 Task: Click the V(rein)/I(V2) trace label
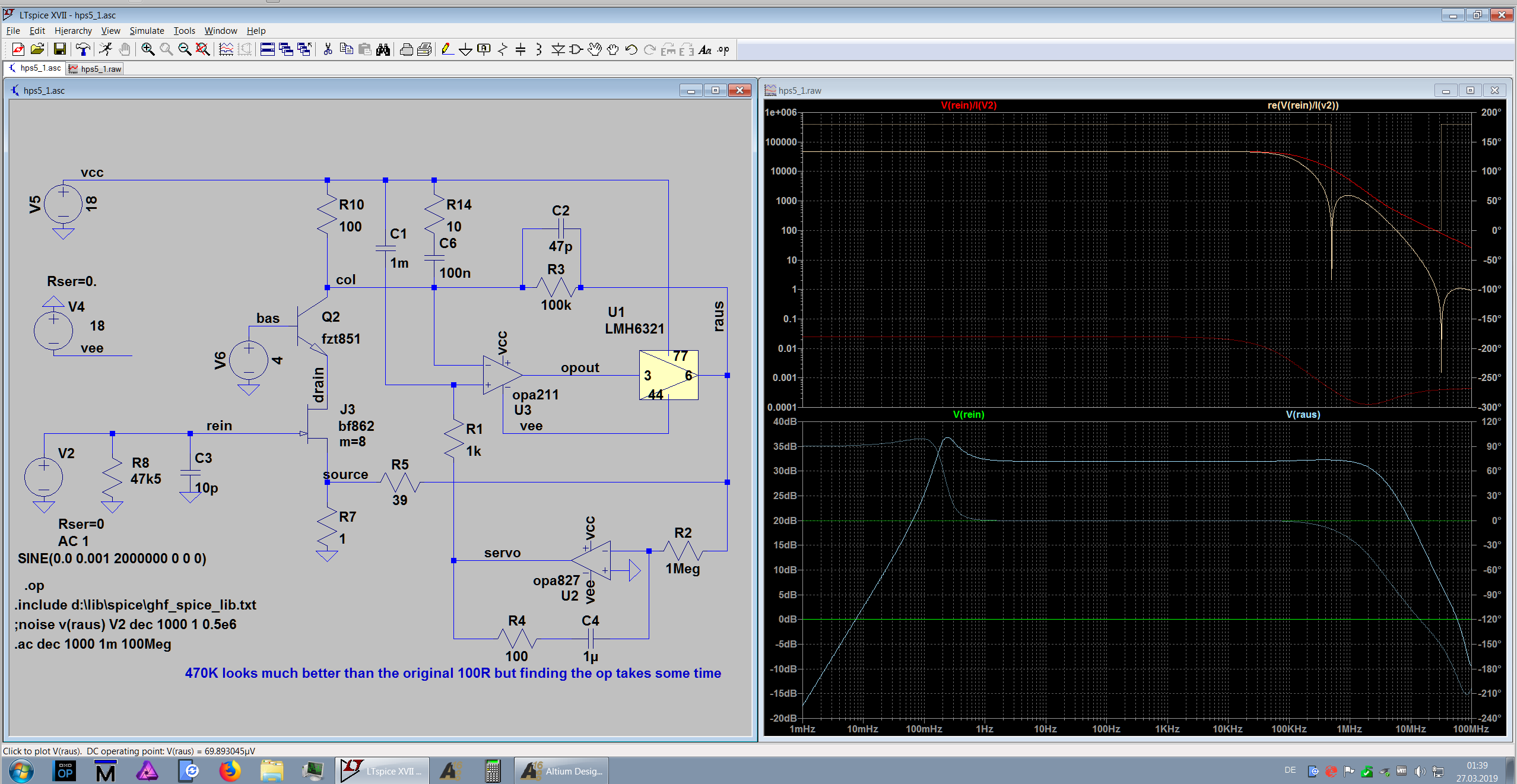(x=969, y=105)
